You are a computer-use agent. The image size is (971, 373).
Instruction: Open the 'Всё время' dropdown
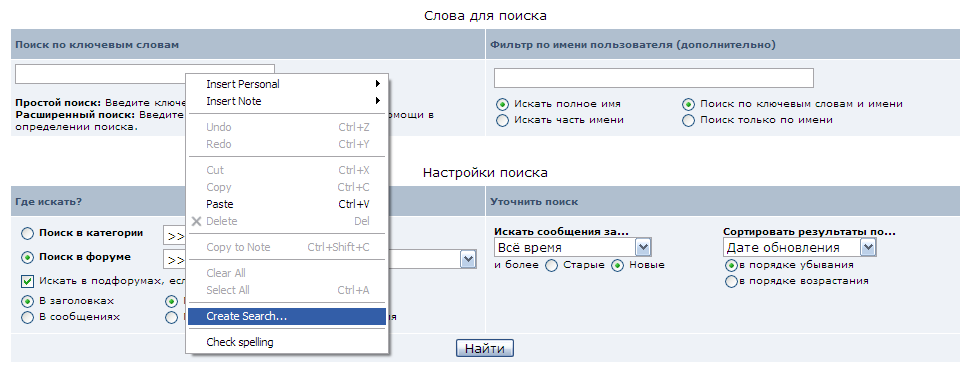(x=573, y=248)
